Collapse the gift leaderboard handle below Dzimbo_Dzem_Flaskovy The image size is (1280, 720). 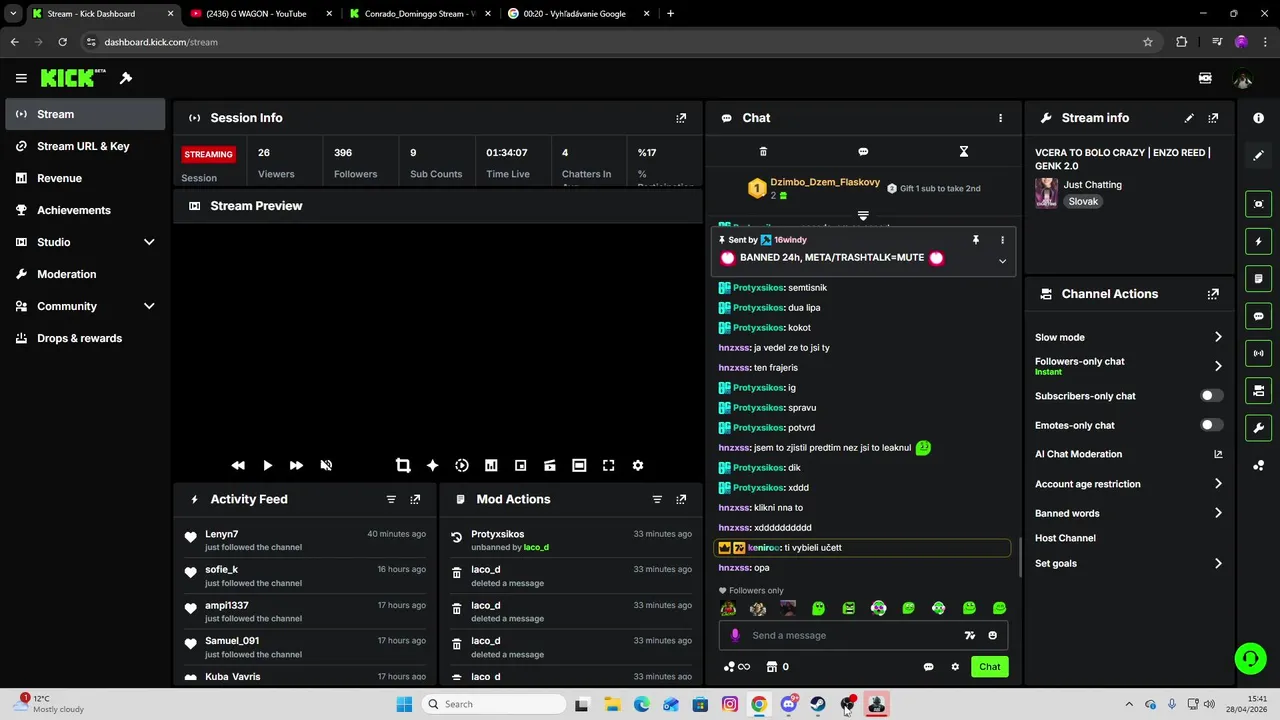pyautogui.click(x=863, y=215)
